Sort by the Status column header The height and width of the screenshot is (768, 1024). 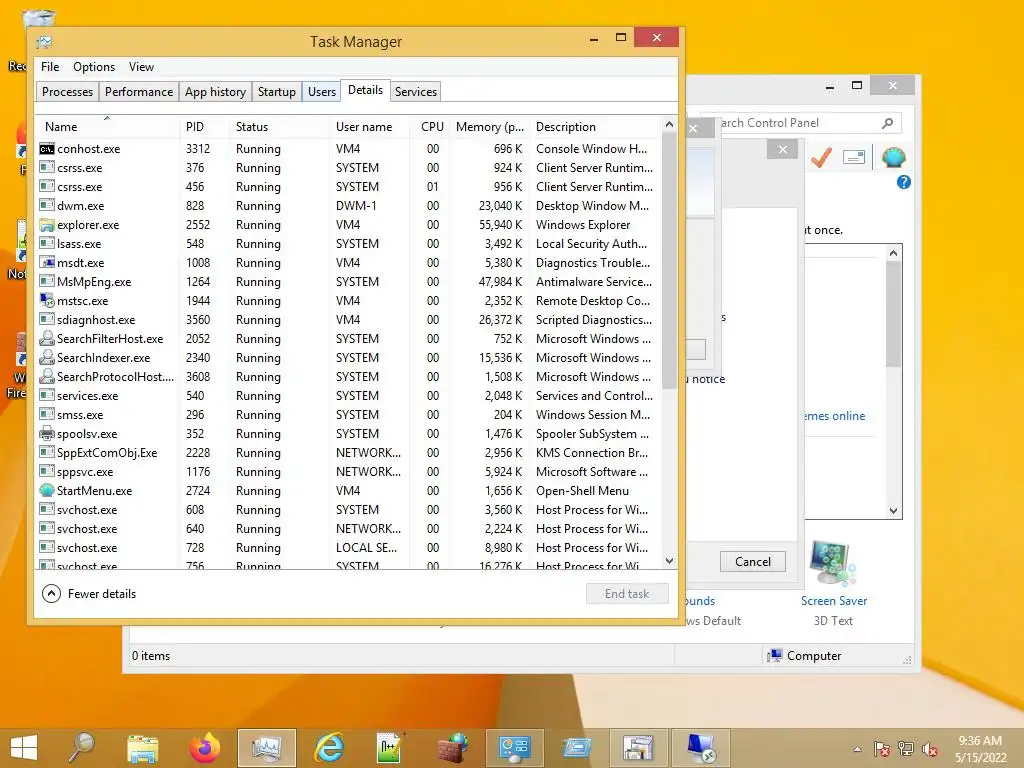280,127
